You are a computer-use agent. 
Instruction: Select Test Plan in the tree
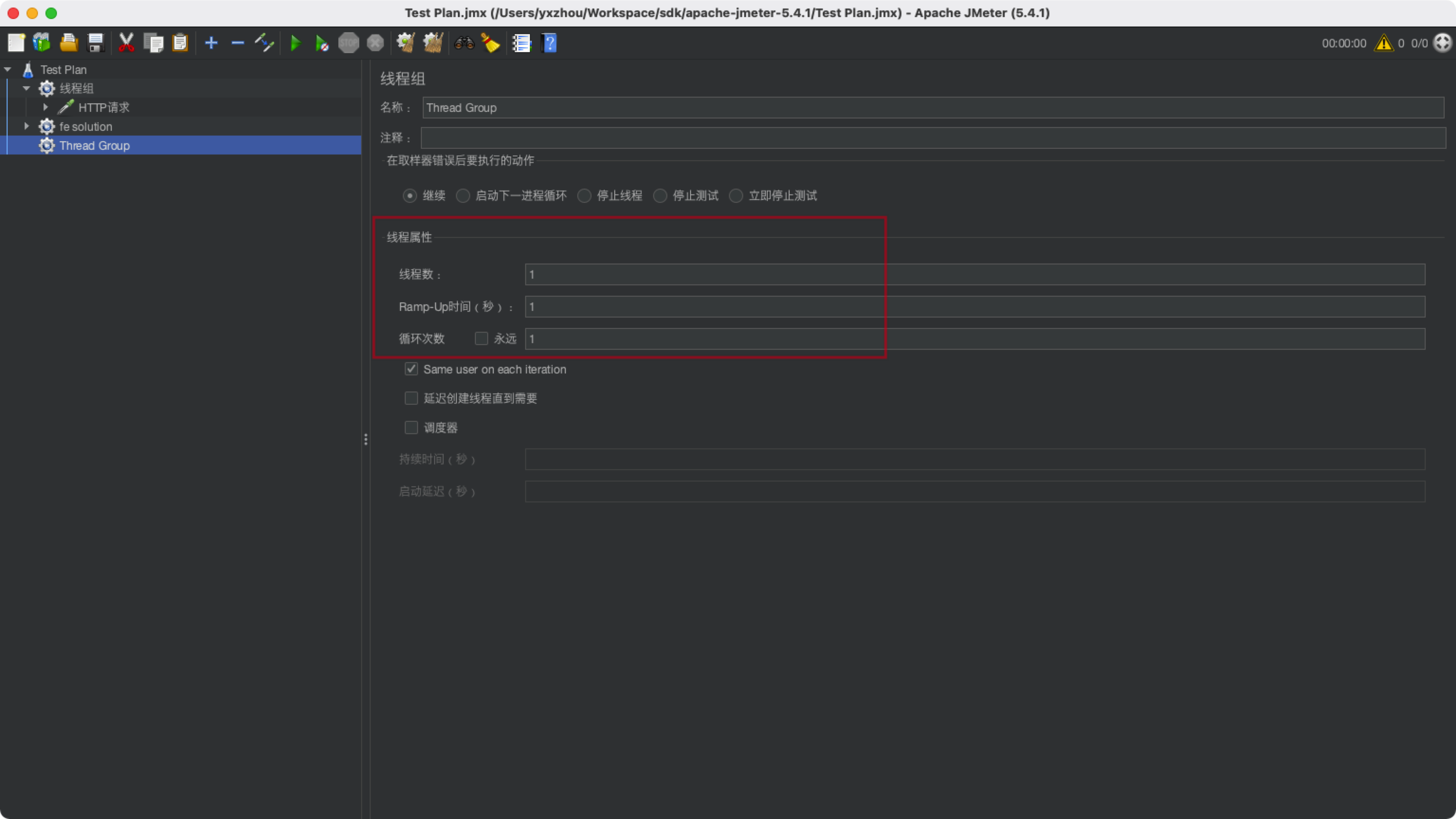[64, 70]
